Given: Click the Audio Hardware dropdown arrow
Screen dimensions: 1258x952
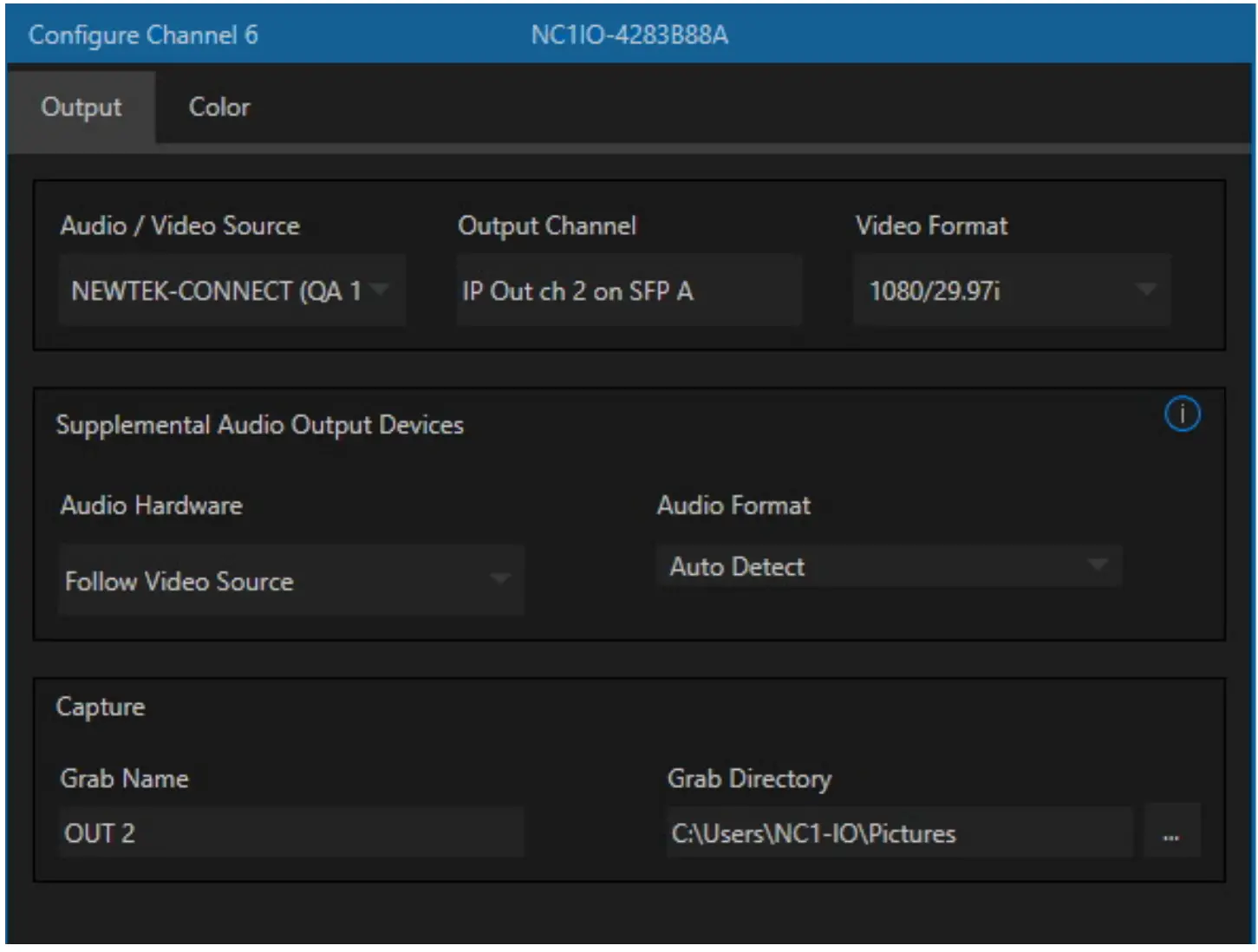Looking at the screenshot, I should 501,580.
